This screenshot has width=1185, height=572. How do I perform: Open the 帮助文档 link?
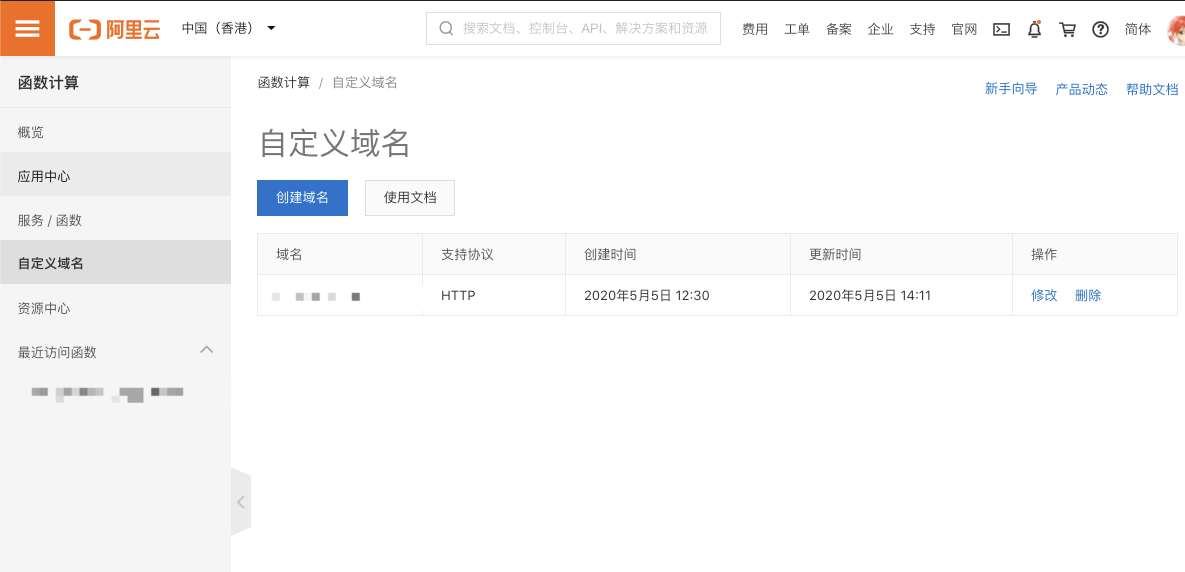point(1152,89)
